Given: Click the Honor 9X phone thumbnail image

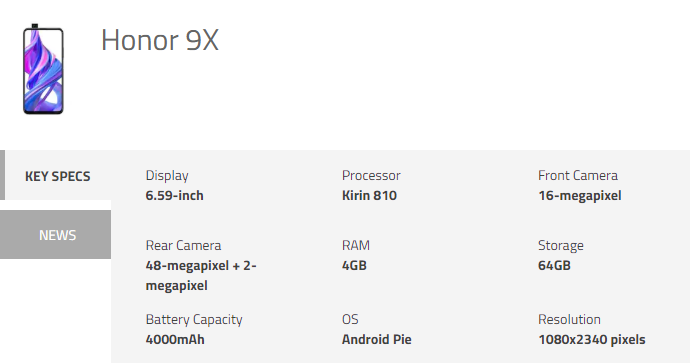Looking at the screenshot, I should tap(43, 69).
